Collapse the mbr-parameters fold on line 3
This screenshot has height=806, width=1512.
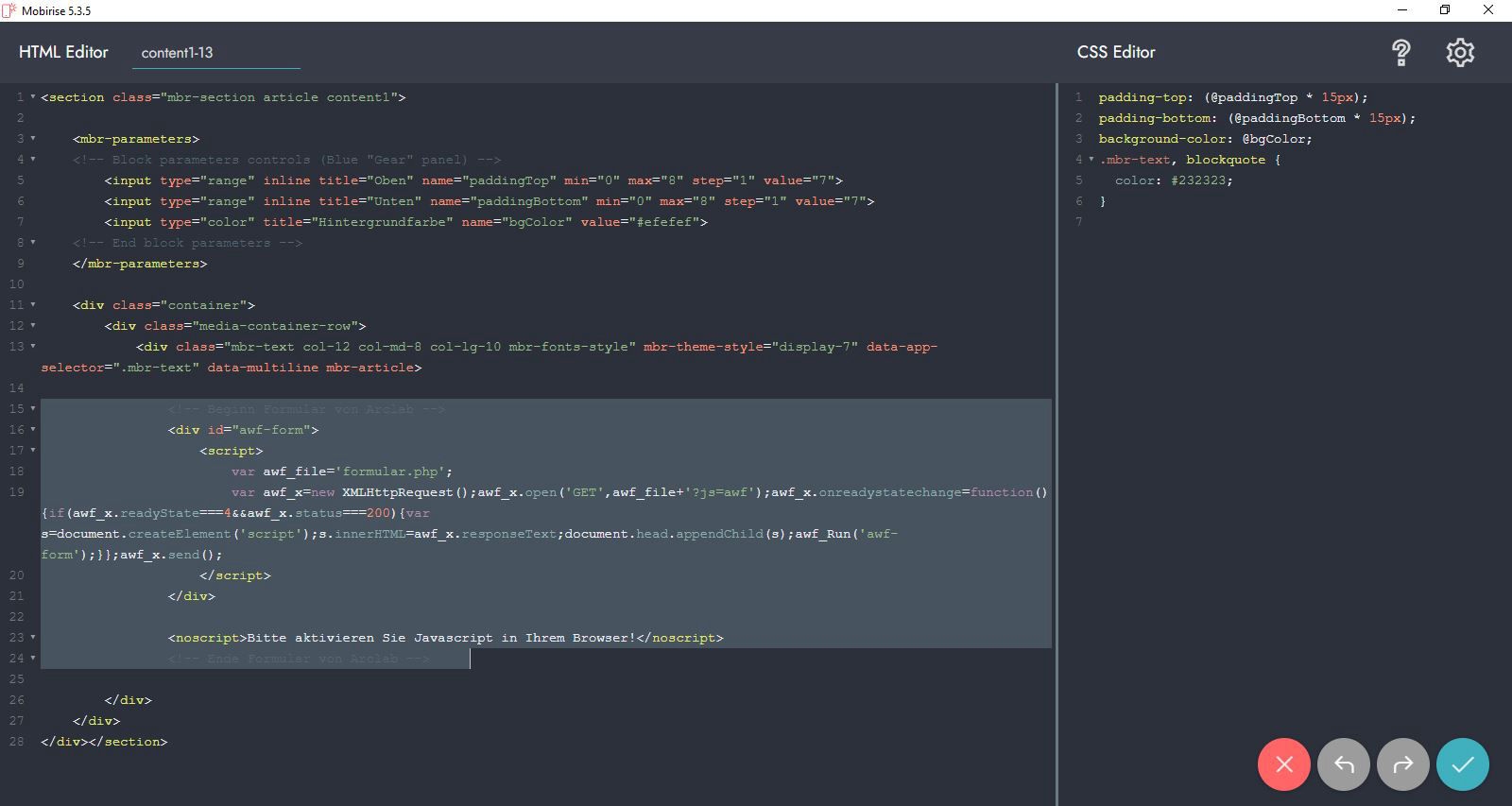click(33, 139)
